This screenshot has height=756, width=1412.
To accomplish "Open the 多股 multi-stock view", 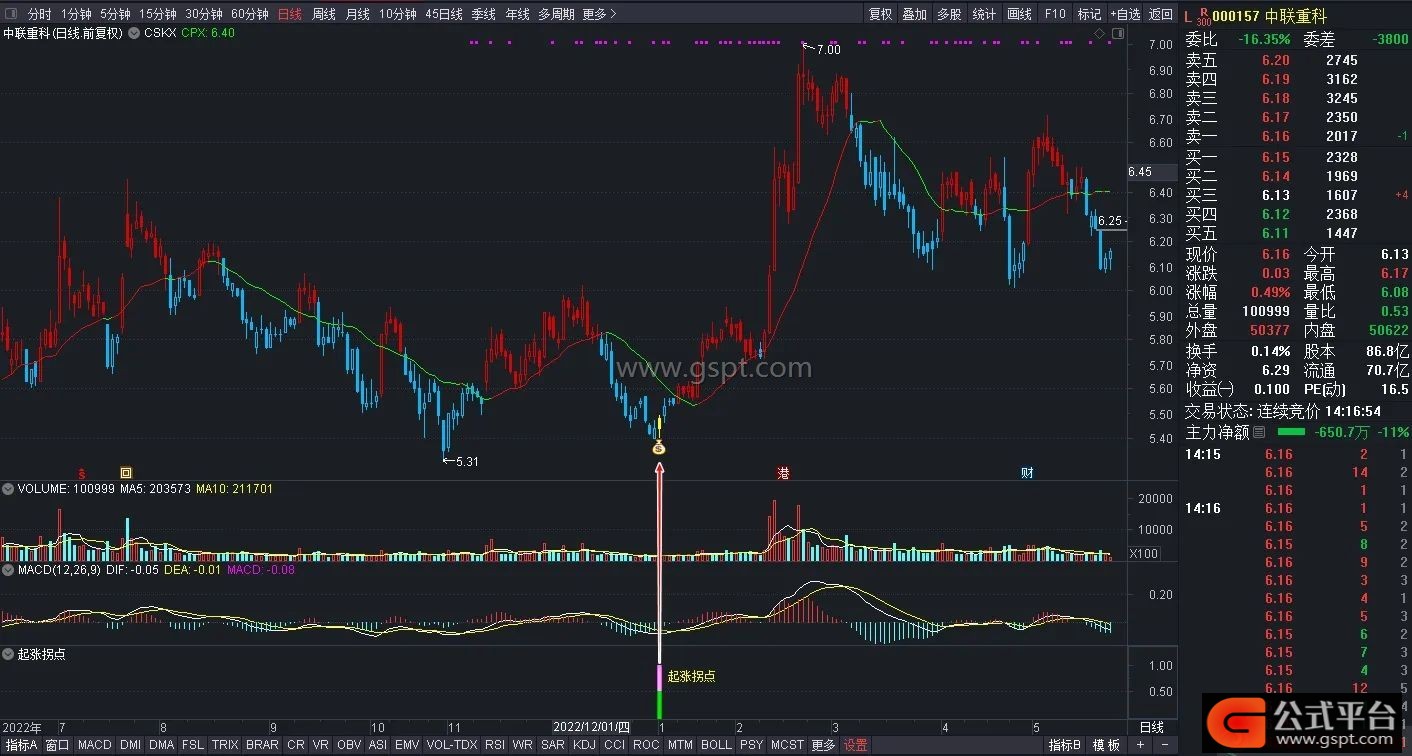I will pyautogui.click(x=950, y=14).
